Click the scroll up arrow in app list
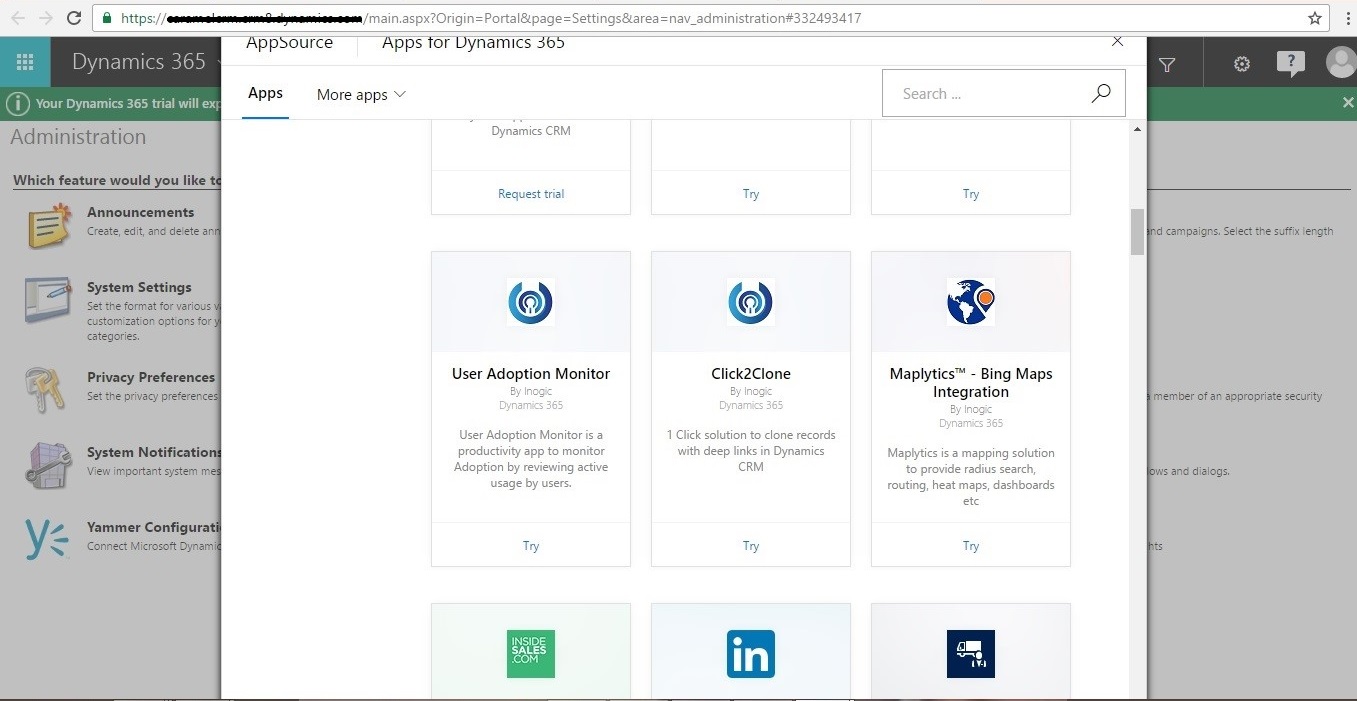 pyautogui.click(x=1137, y=130)
